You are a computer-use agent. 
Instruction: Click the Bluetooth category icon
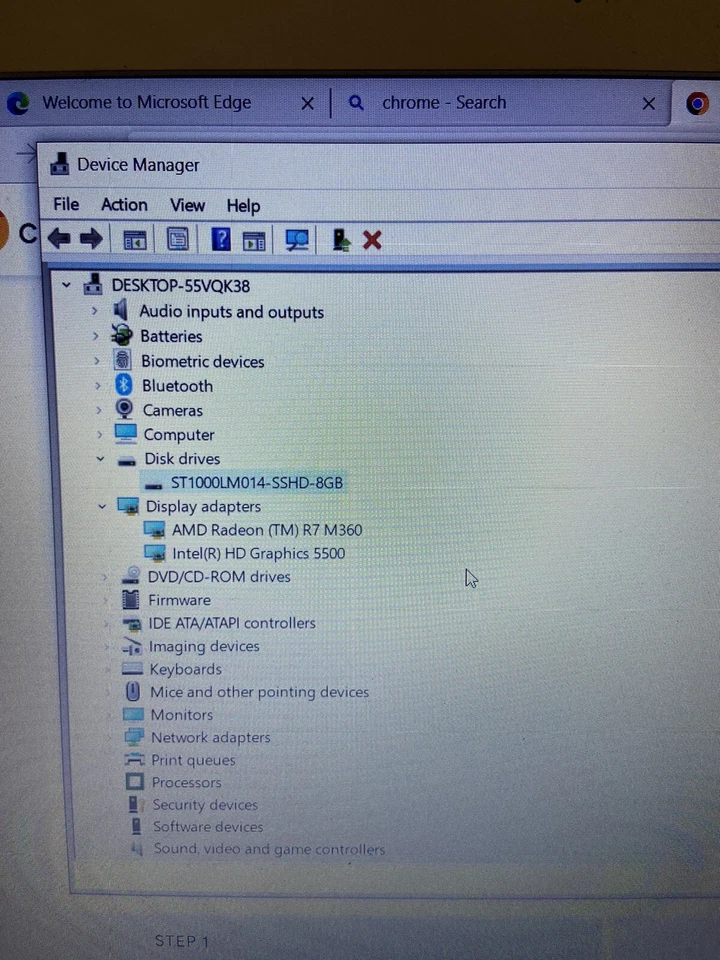pyautogui.click(x=124, y=384)
